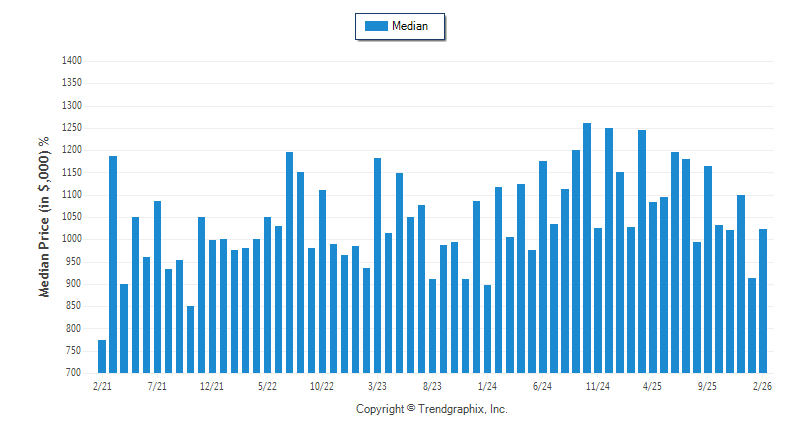Click the Trendgraphix copyright text

pyautogui.click(x=432, y=409)
